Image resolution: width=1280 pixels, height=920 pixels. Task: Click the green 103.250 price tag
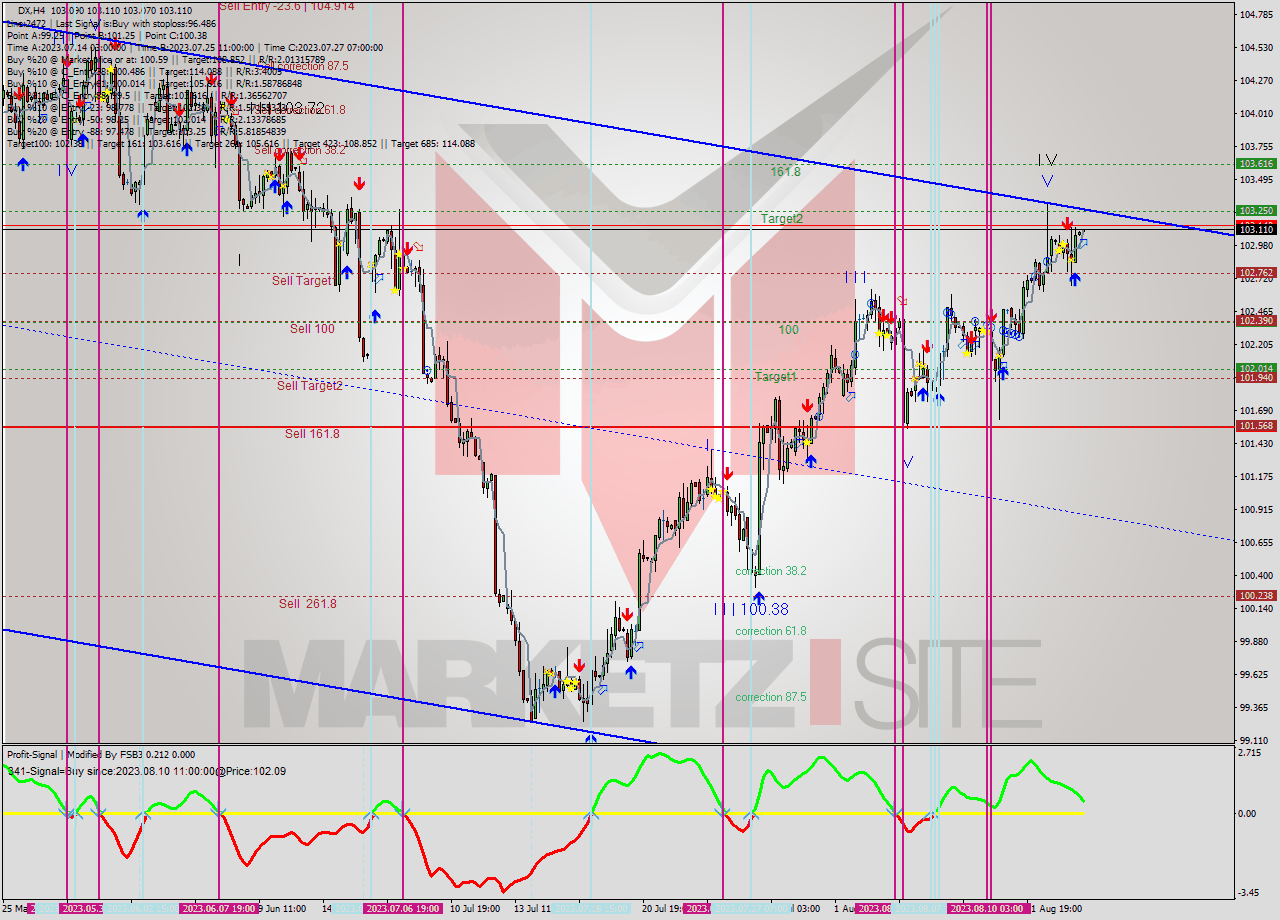pos(1256,211)
